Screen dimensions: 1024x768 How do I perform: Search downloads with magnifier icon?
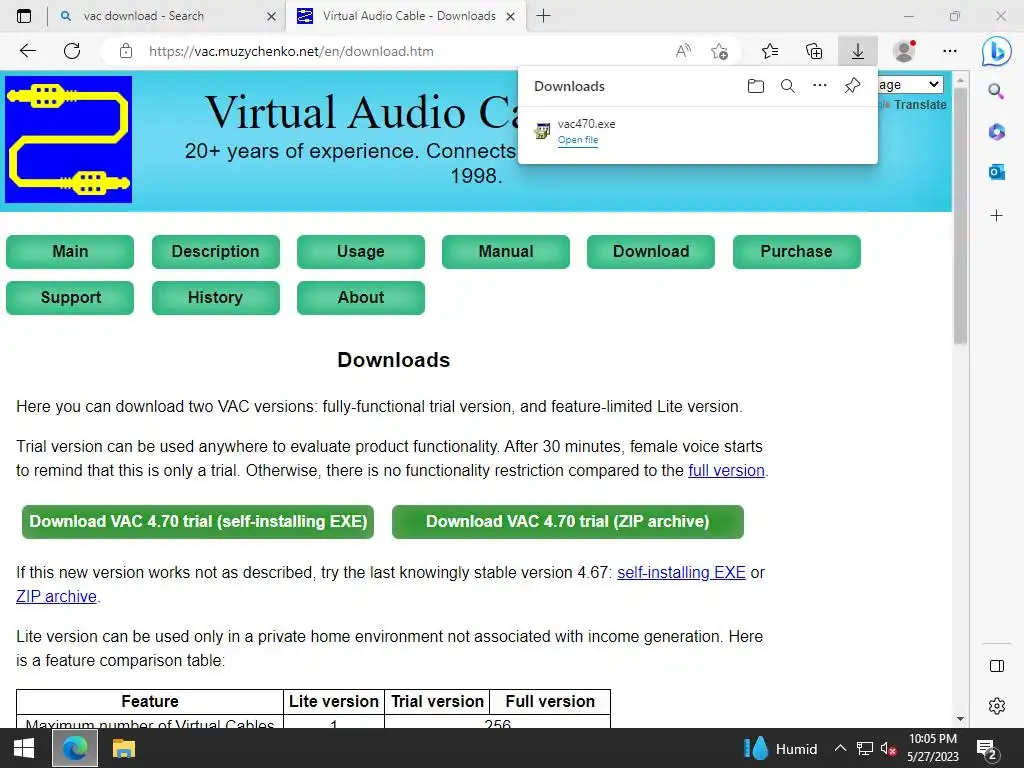click(788, 86)
